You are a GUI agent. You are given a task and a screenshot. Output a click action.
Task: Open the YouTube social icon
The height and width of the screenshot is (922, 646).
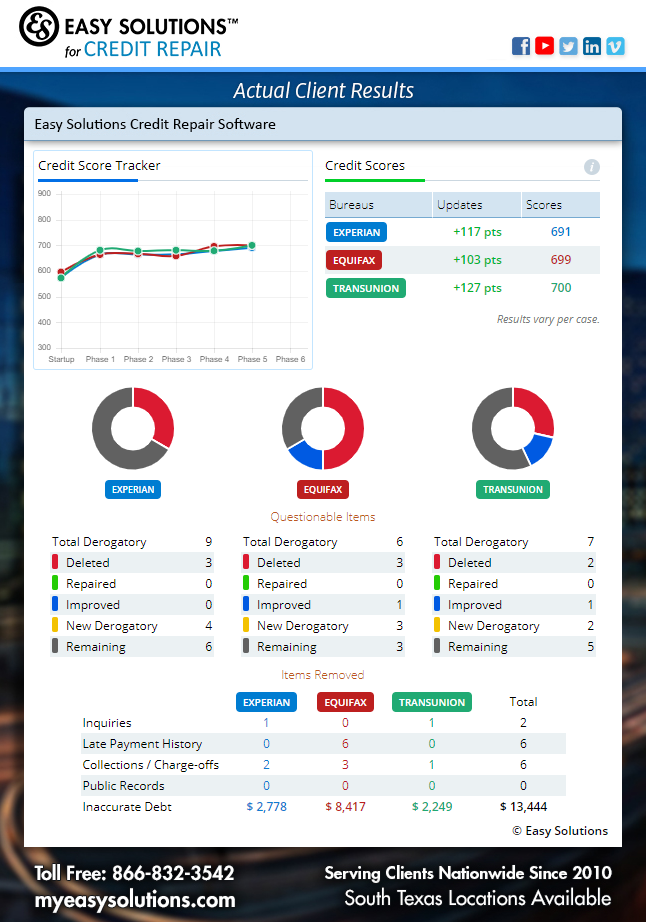click(544, 46)
